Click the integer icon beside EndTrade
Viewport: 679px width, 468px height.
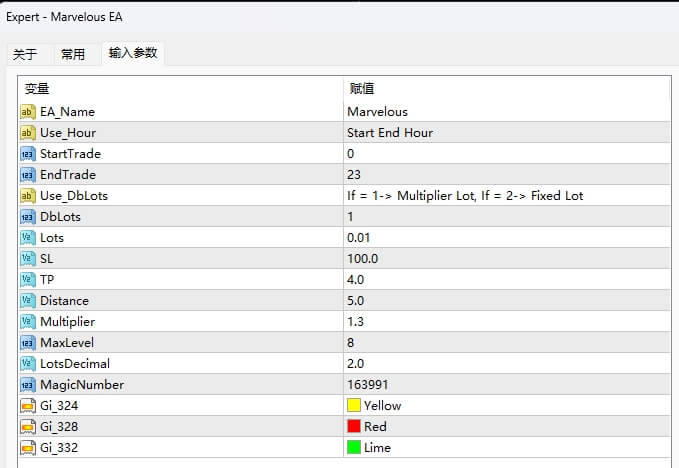[28, 175]
